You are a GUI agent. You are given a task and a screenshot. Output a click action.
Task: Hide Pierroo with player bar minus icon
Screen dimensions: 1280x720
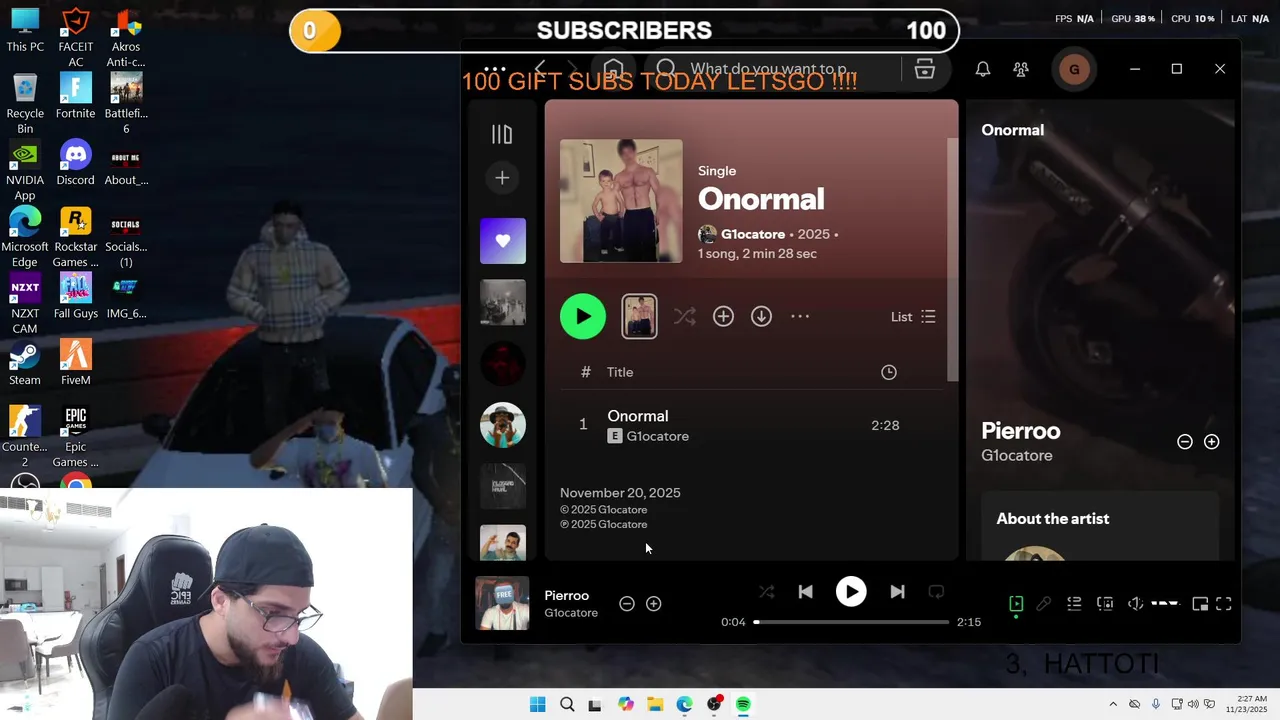[627, 604]
